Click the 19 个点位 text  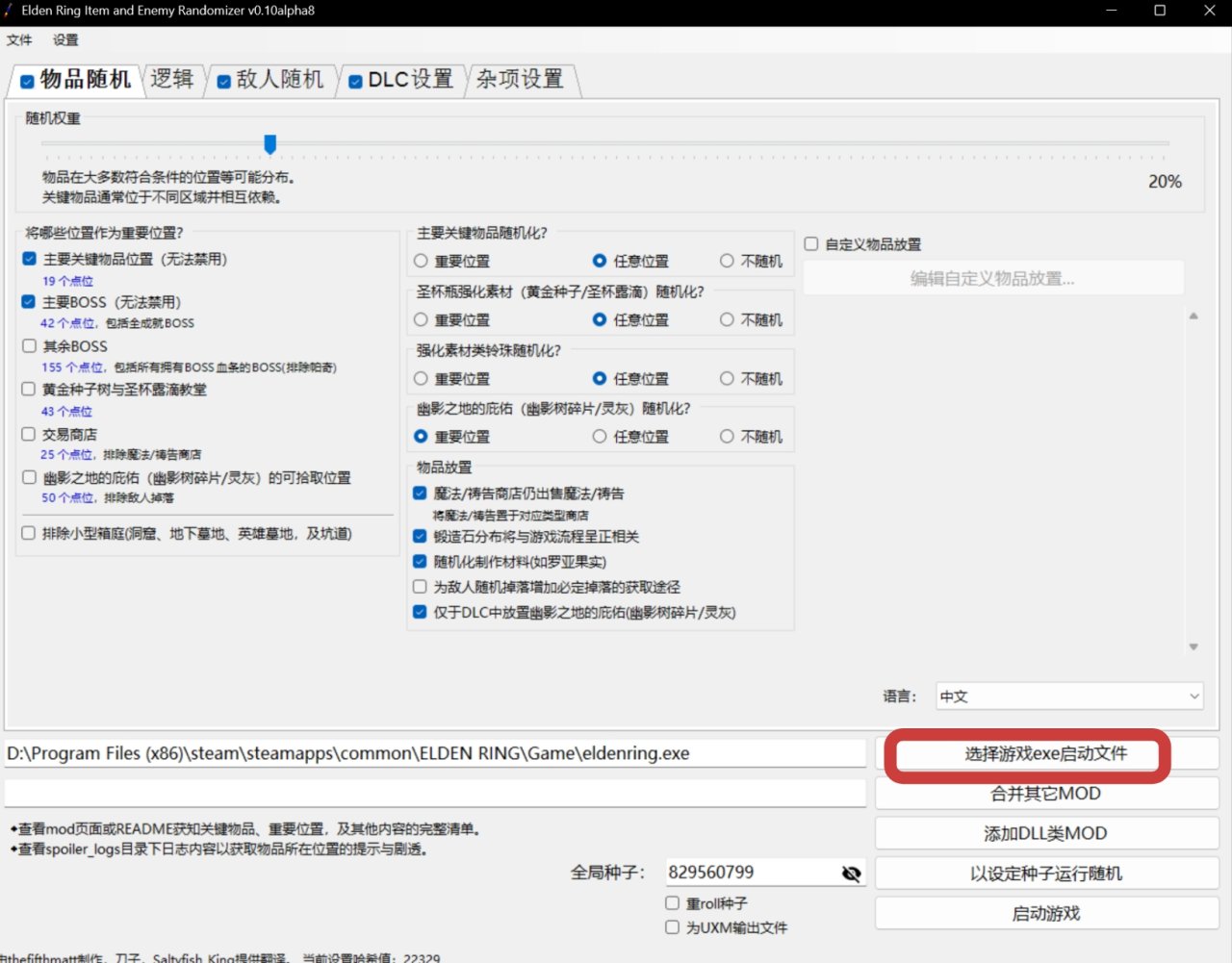coord(67,281)
